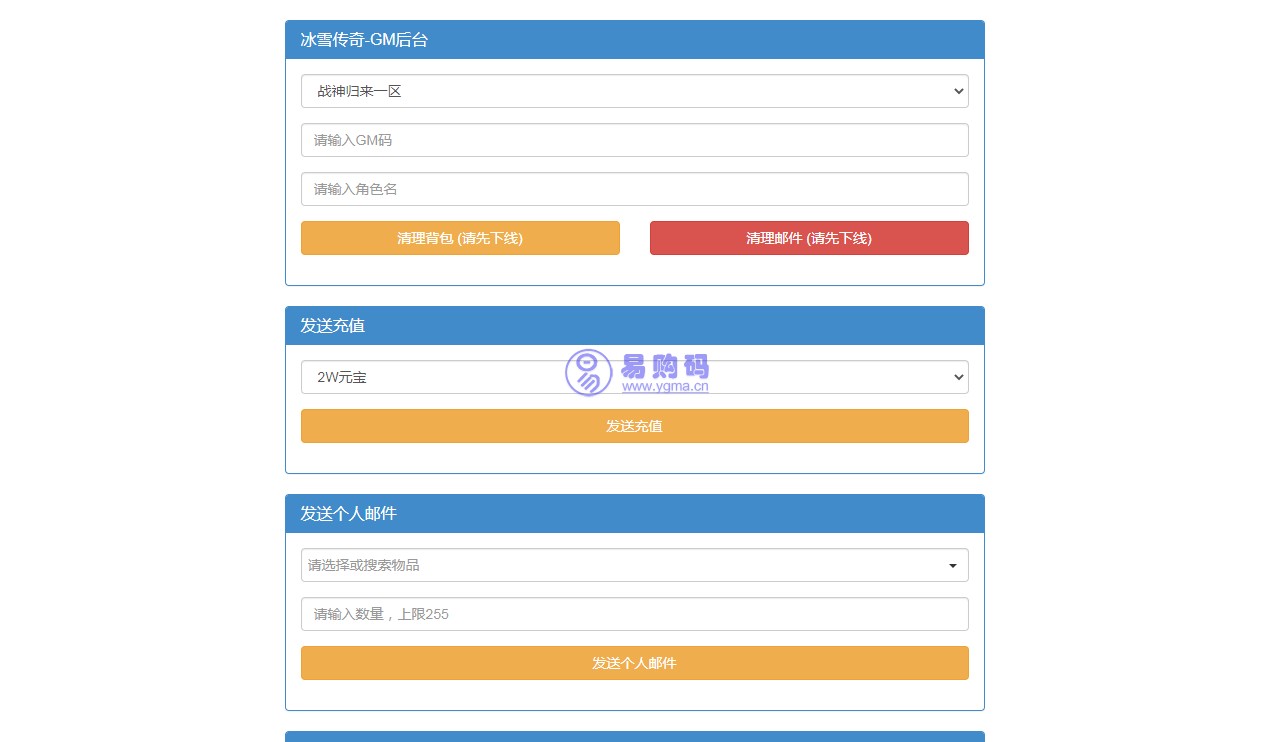Open the www.ygma.cn watermark link
Viewport: 1269px width, 742px height.
click(x=665, y=386)
